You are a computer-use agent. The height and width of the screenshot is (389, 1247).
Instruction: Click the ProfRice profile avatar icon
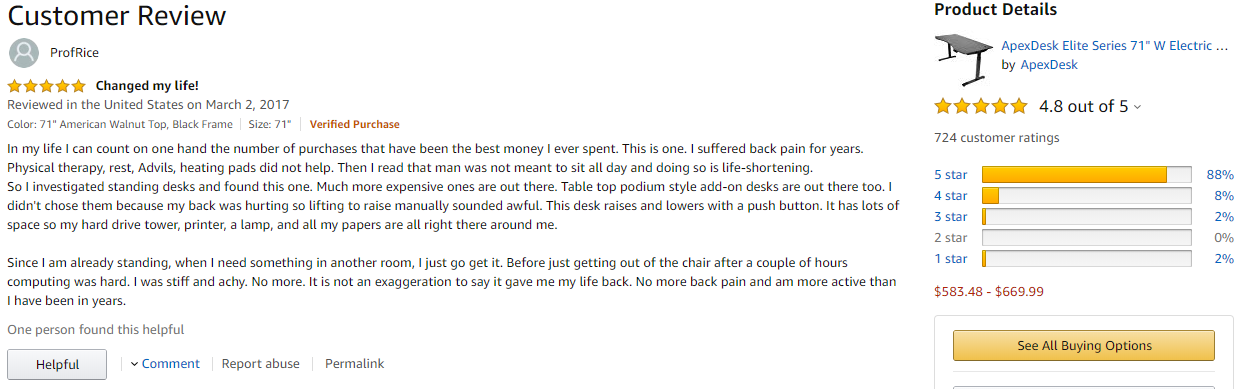pyautogui.click(x=24, y=53)
